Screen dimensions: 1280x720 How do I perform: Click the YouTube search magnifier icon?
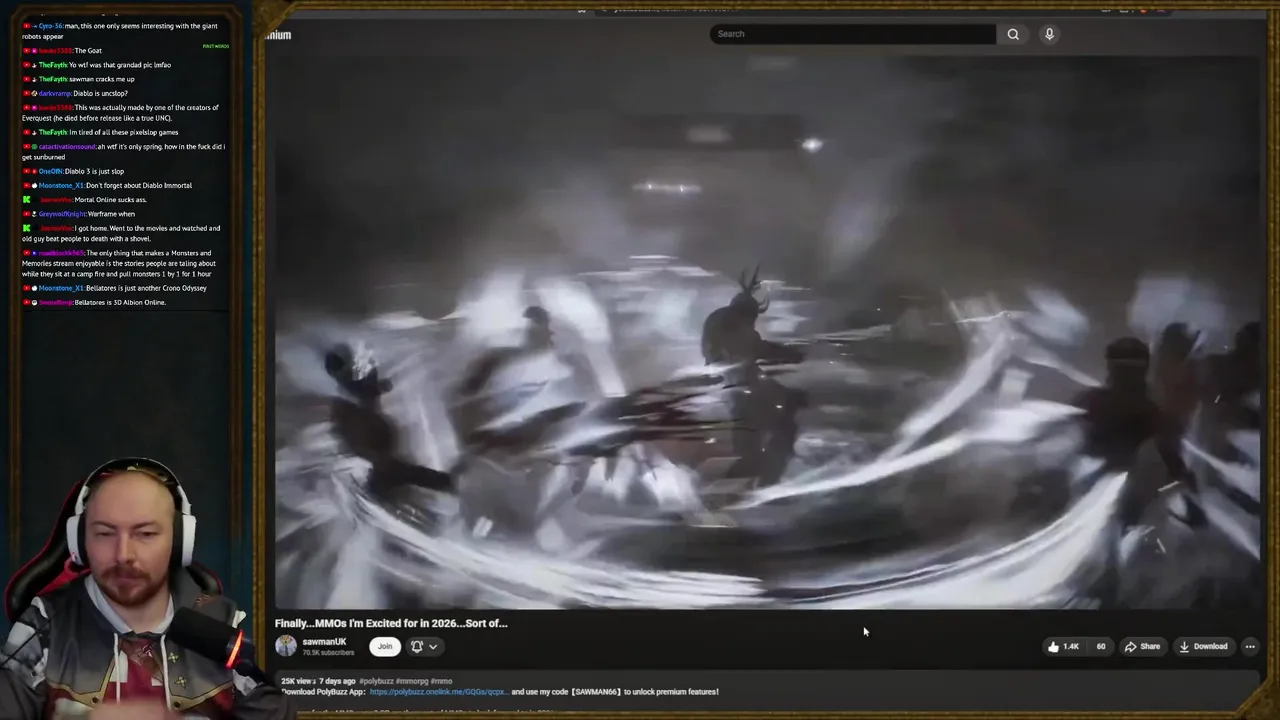pos(1013,34)
